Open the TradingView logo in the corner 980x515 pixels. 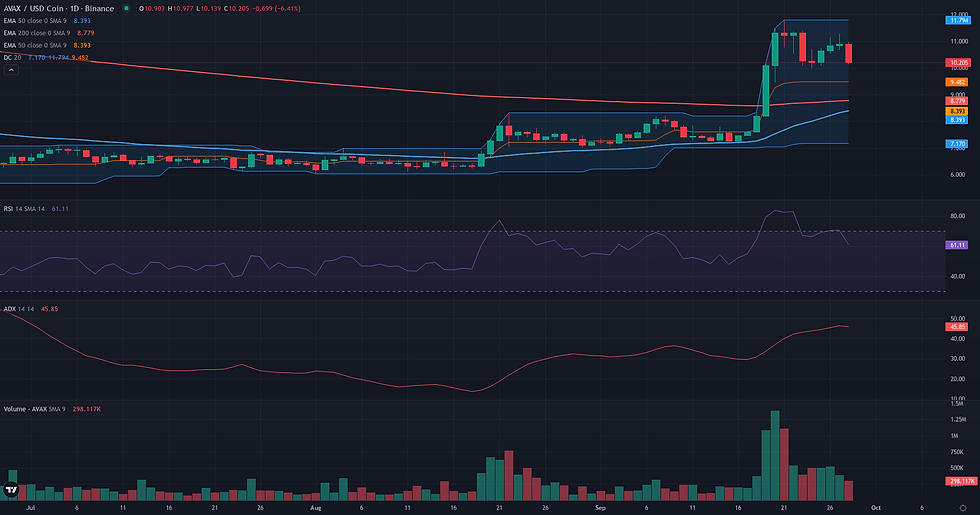pyautogui.click(x=11, y=491)
